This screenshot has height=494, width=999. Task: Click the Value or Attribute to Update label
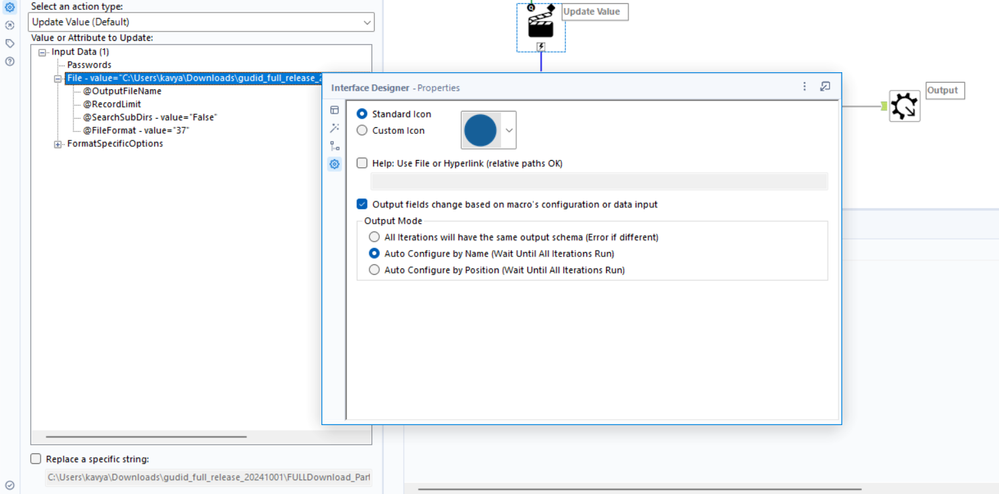click(92, 38)
